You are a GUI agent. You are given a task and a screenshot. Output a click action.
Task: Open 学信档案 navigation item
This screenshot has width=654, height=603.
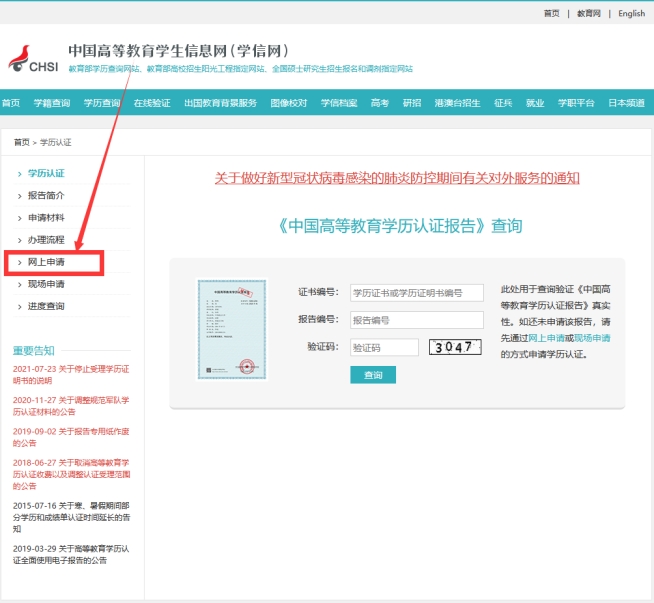click(339, 103)
